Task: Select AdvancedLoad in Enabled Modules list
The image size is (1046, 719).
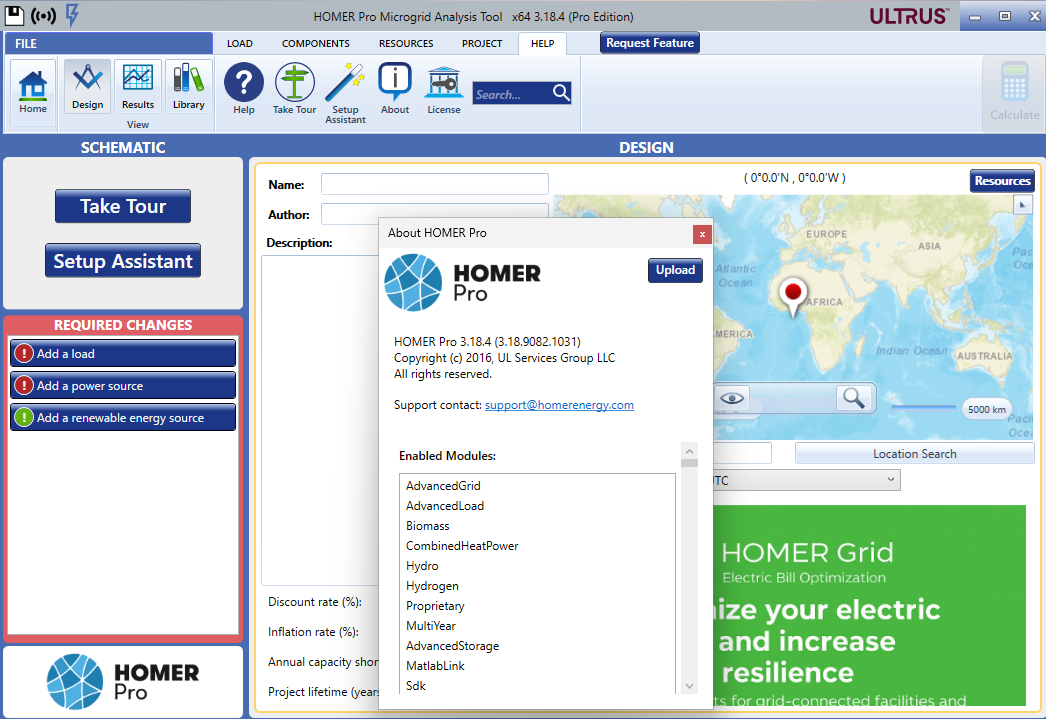Action: (445, 506)
